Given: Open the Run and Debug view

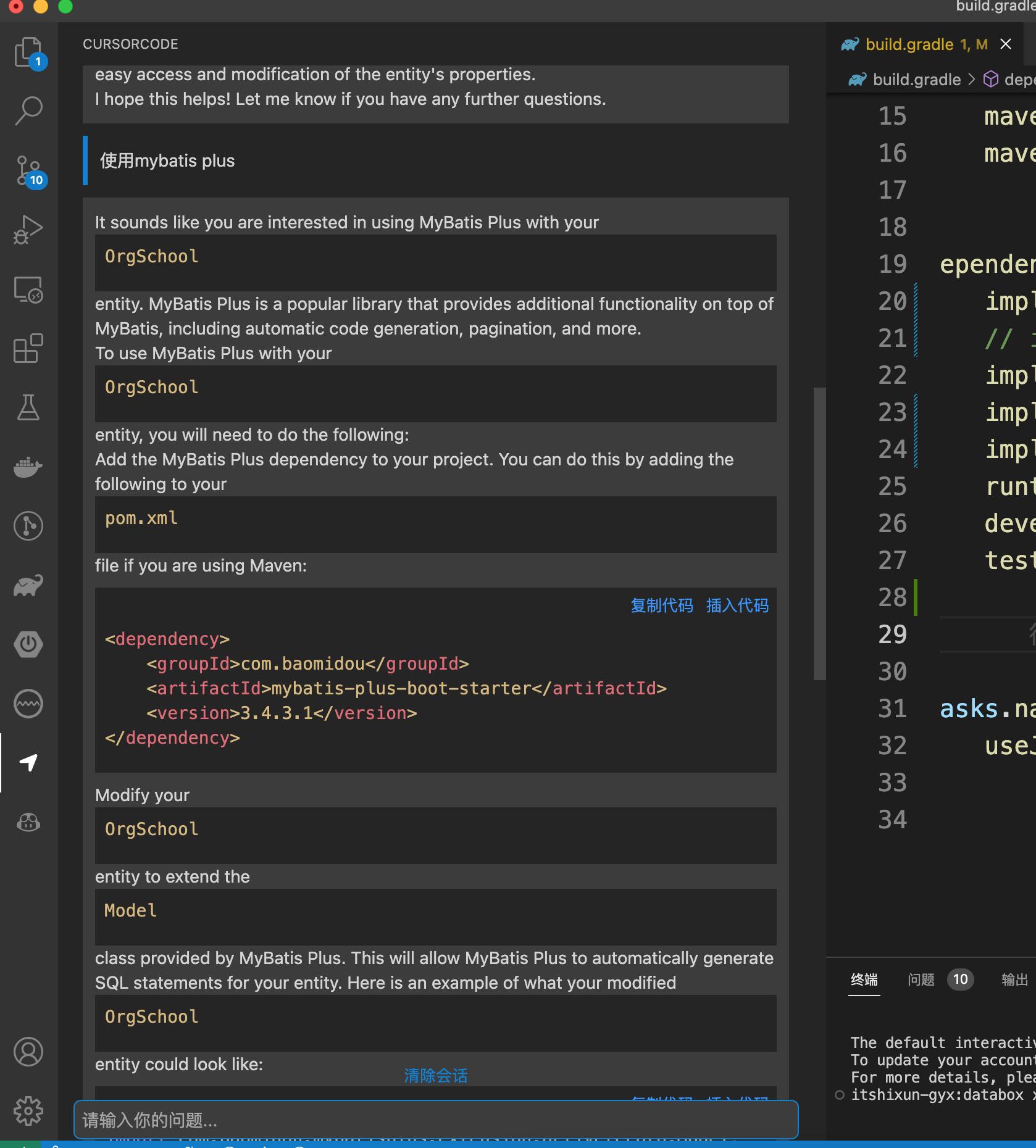Looking at the screenshot, I should 28,230.
